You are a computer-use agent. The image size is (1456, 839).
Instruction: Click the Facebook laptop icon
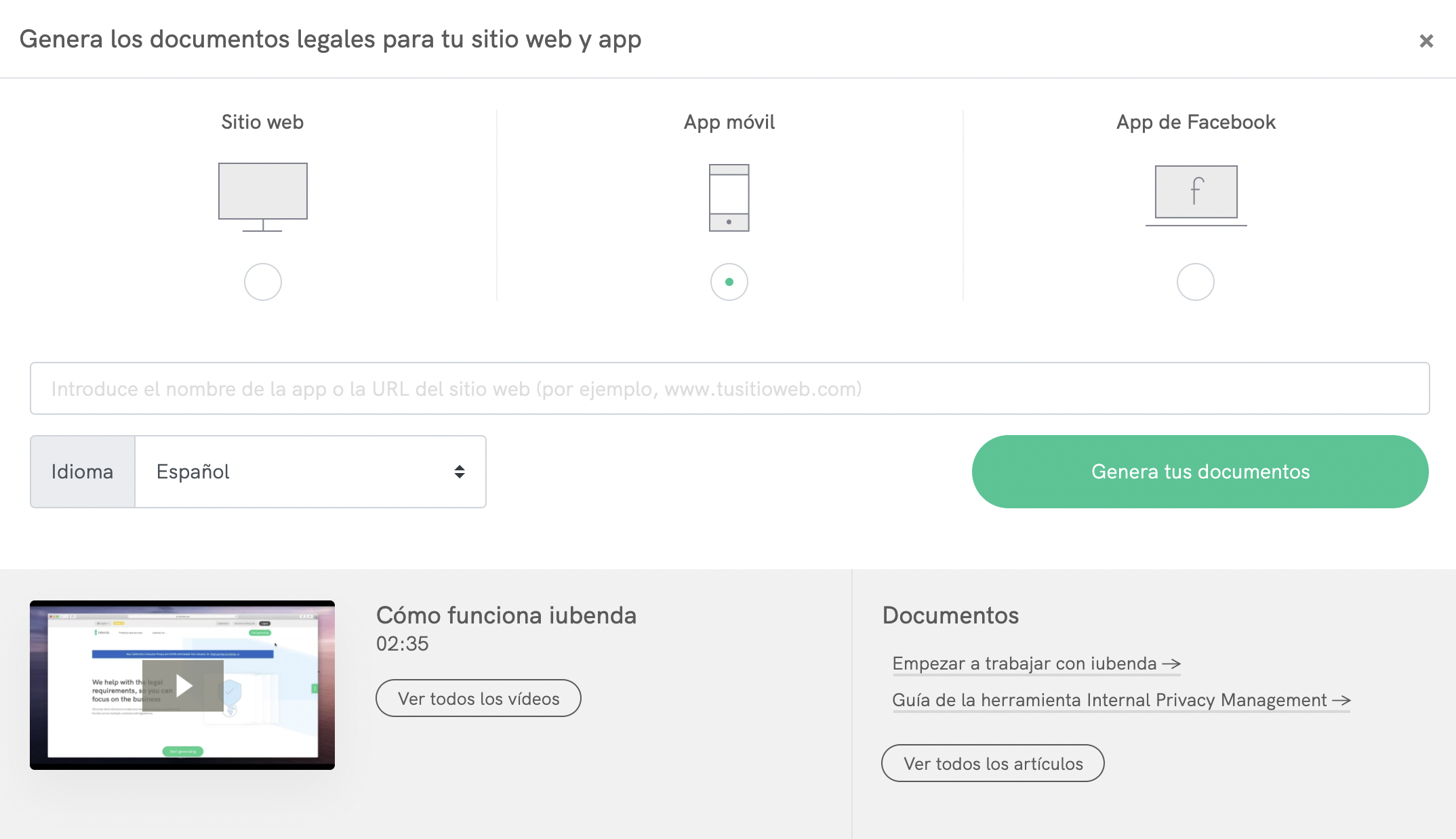tap(1196, 195)
